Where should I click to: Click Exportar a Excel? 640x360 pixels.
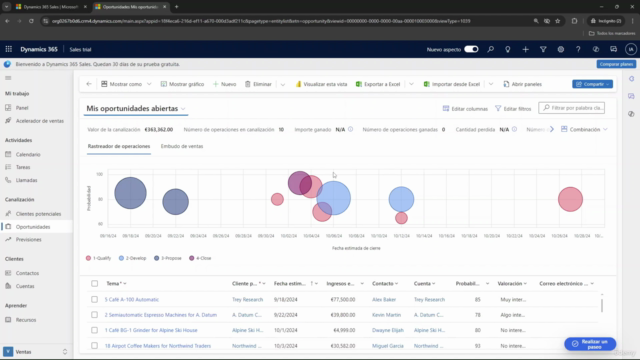(x=378, y=84)
